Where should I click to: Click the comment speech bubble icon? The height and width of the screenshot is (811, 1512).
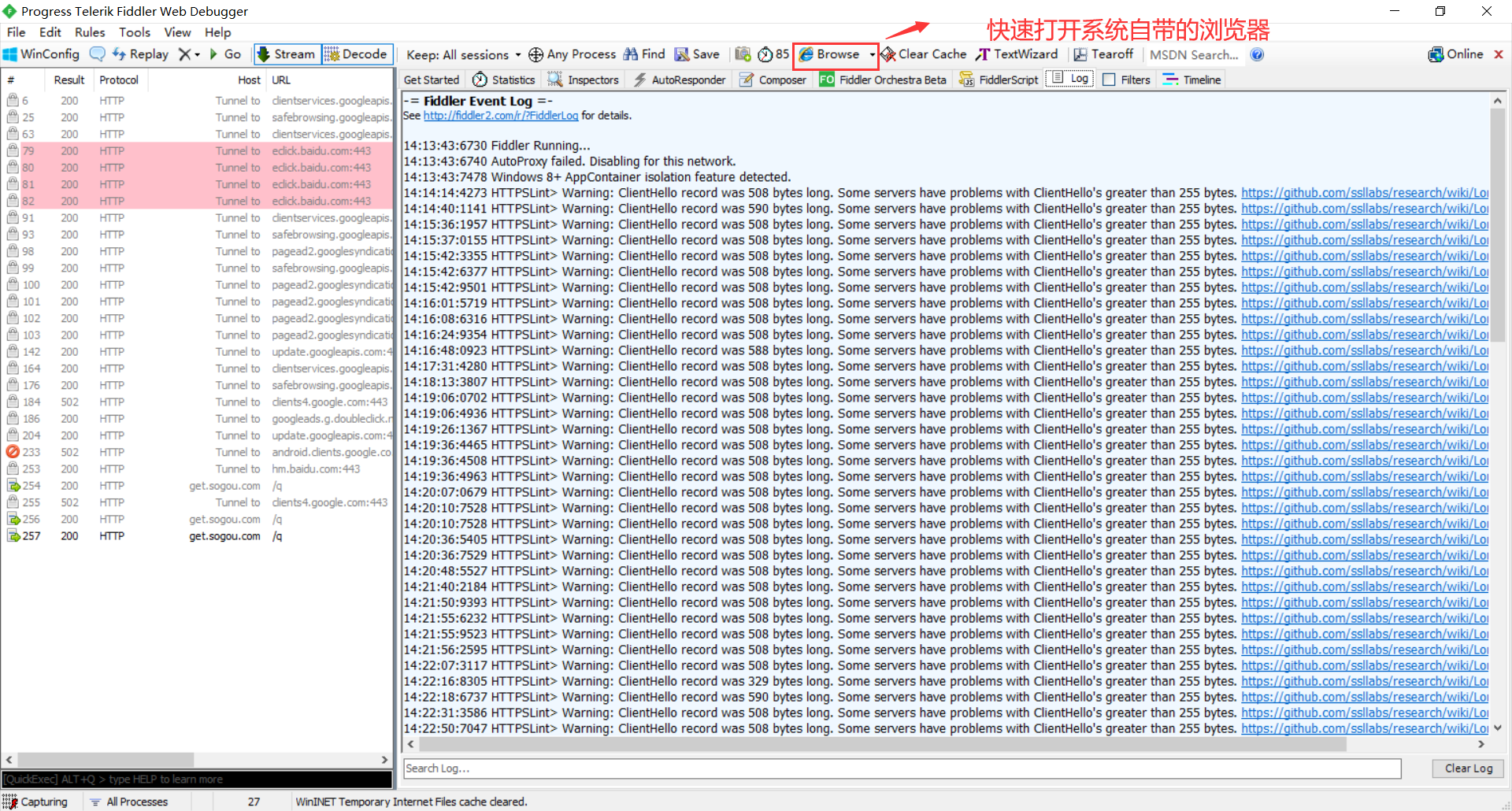coord(98,54)
